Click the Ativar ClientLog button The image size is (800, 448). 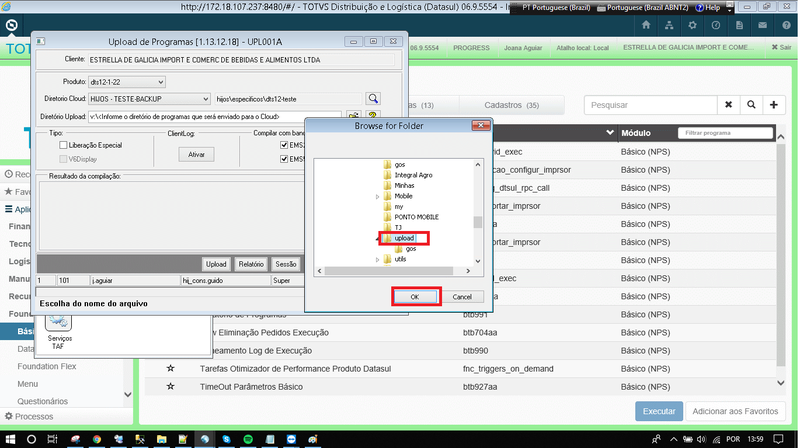click(196, 155)
